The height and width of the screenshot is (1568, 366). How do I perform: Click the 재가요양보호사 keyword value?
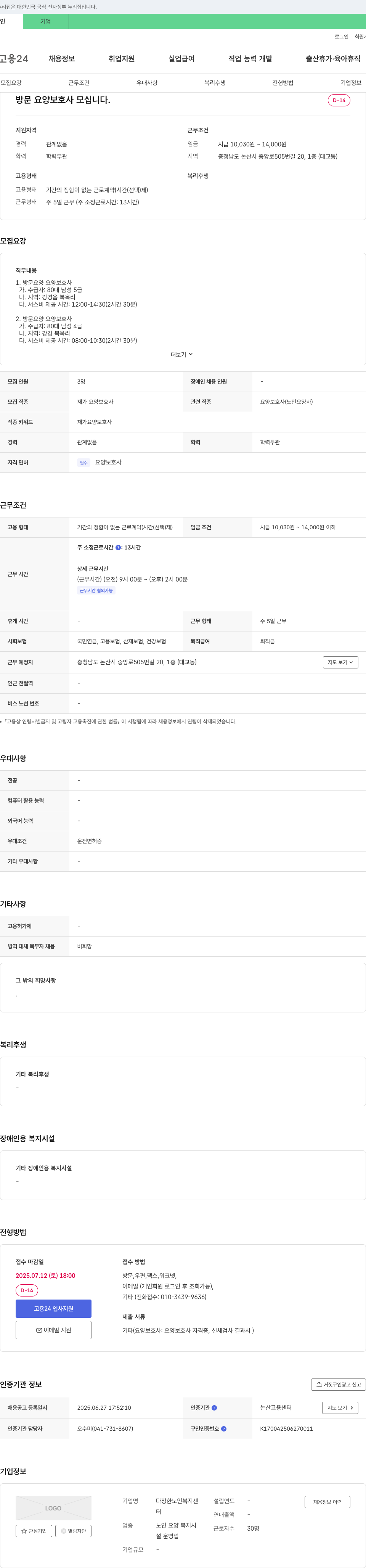pyautogui.click(x=95, y=422)
